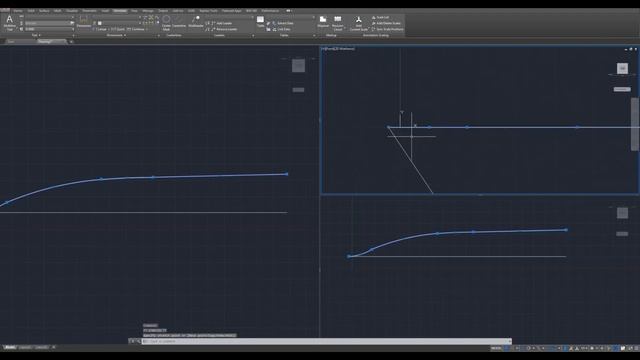Switch to the Layout2 tab
The height and width of the screenshot is (360, 640).
[41, 348]
